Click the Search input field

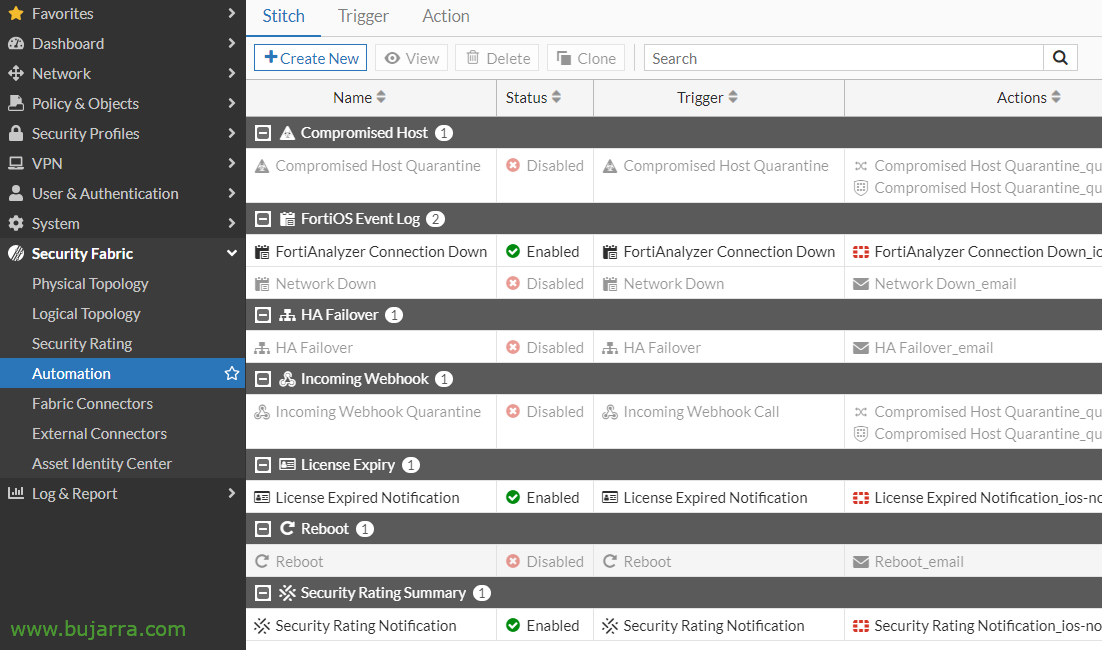(843, 58)
